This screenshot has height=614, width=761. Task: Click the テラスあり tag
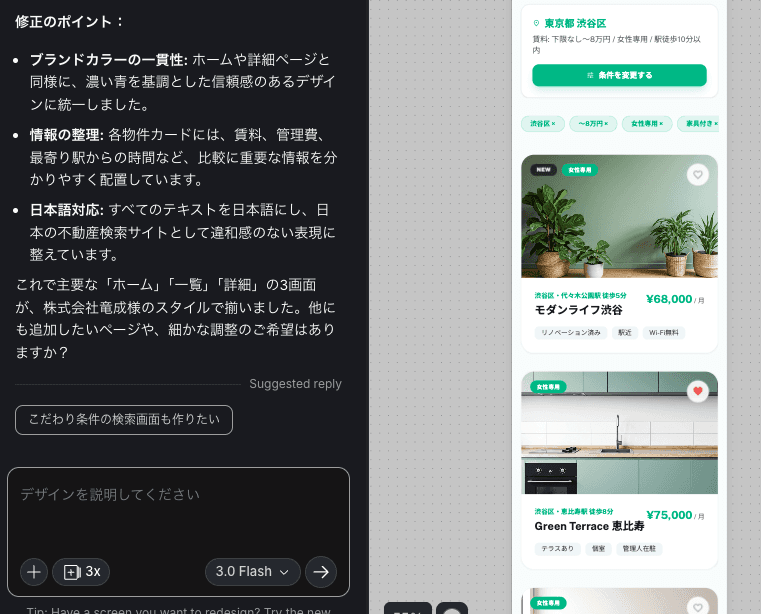coord(558,548)
